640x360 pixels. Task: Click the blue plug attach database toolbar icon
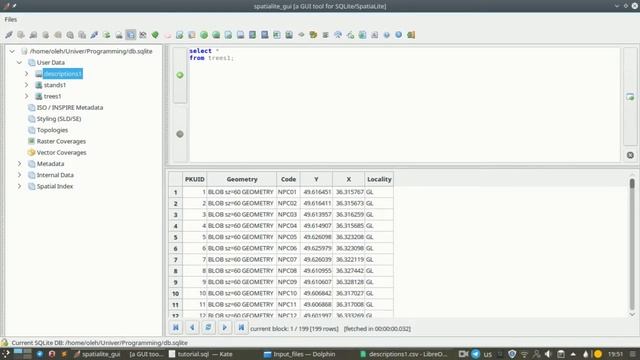coord(94,35)
